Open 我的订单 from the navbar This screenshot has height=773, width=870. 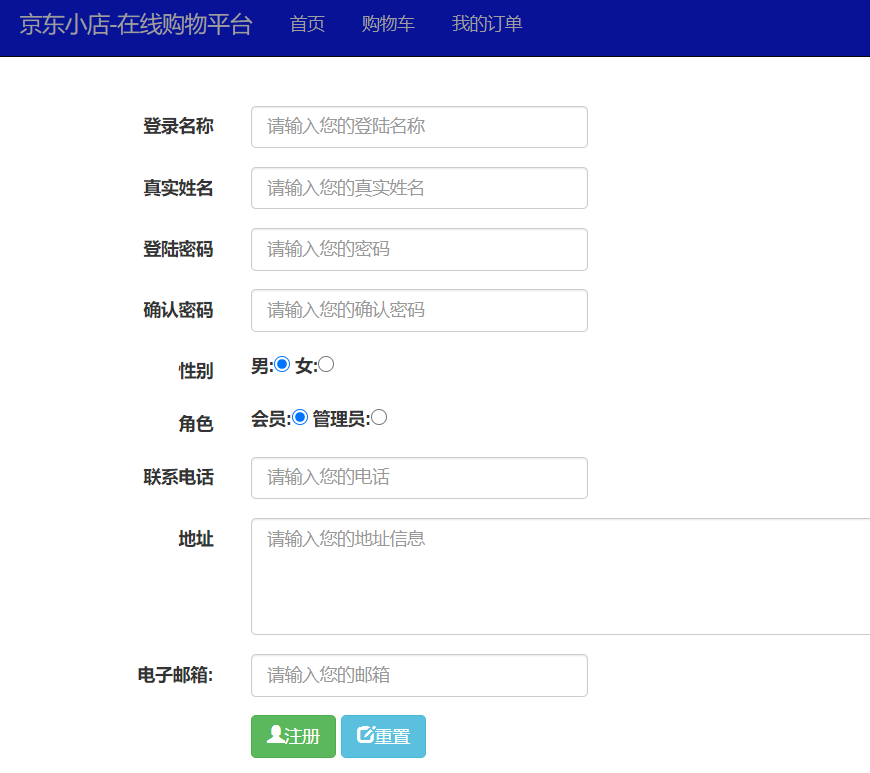coord(487,24)
